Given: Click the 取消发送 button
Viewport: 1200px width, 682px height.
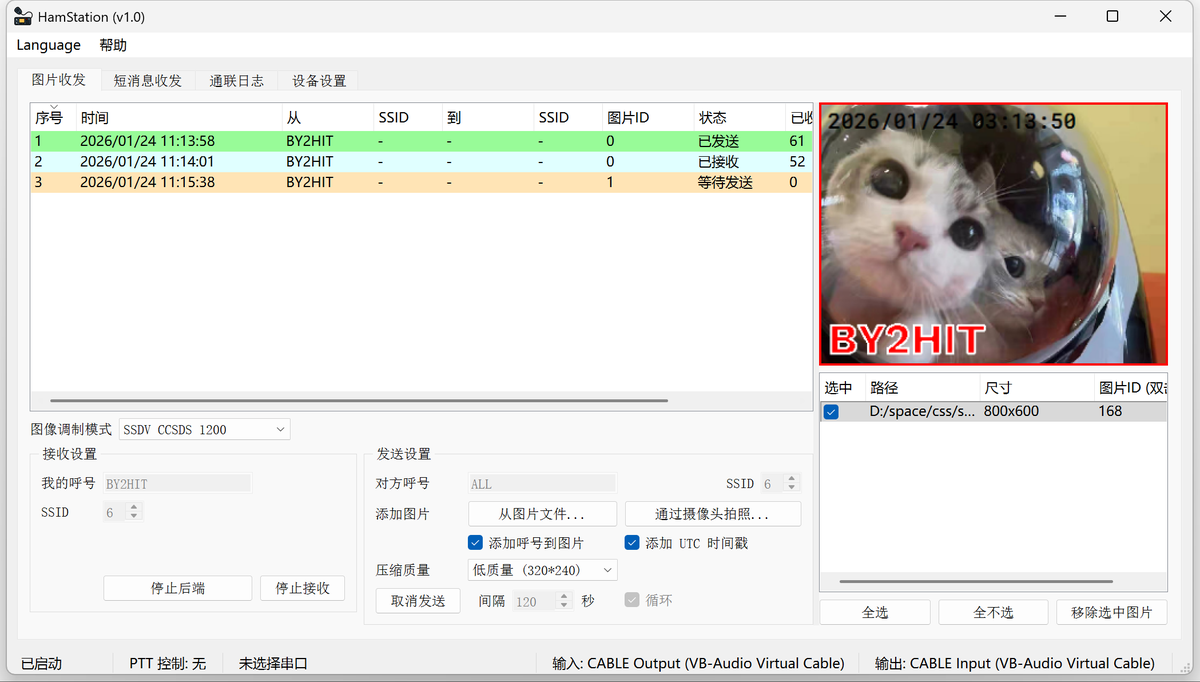Looking at the screenshot, I should tap(417, 601).
